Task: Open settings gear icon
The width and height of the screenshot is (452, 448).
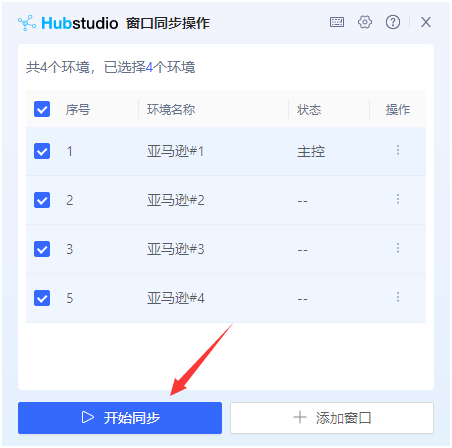Action: tap(365, 22)
